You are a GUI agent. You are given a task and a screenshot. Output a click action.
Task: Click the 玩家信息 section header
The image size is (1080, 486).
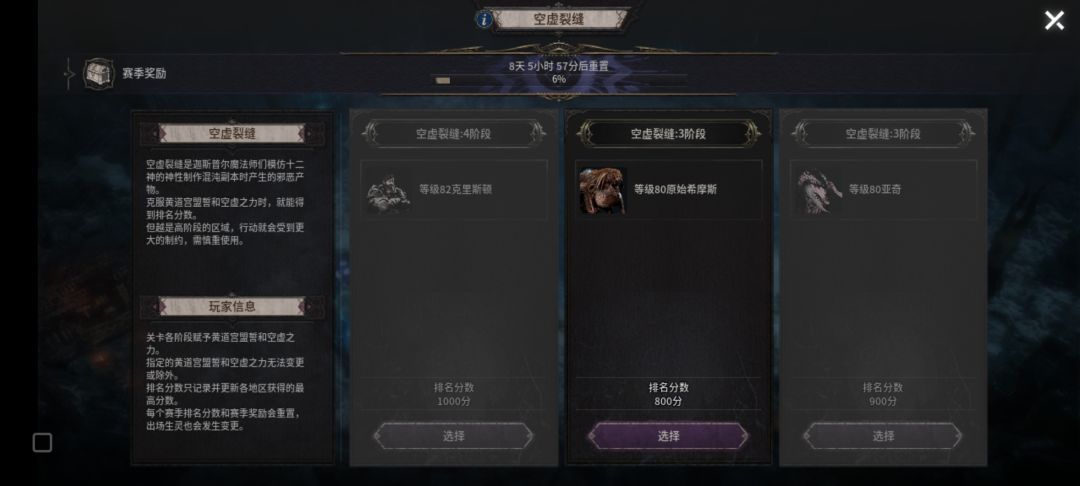[x=232, y=306]
